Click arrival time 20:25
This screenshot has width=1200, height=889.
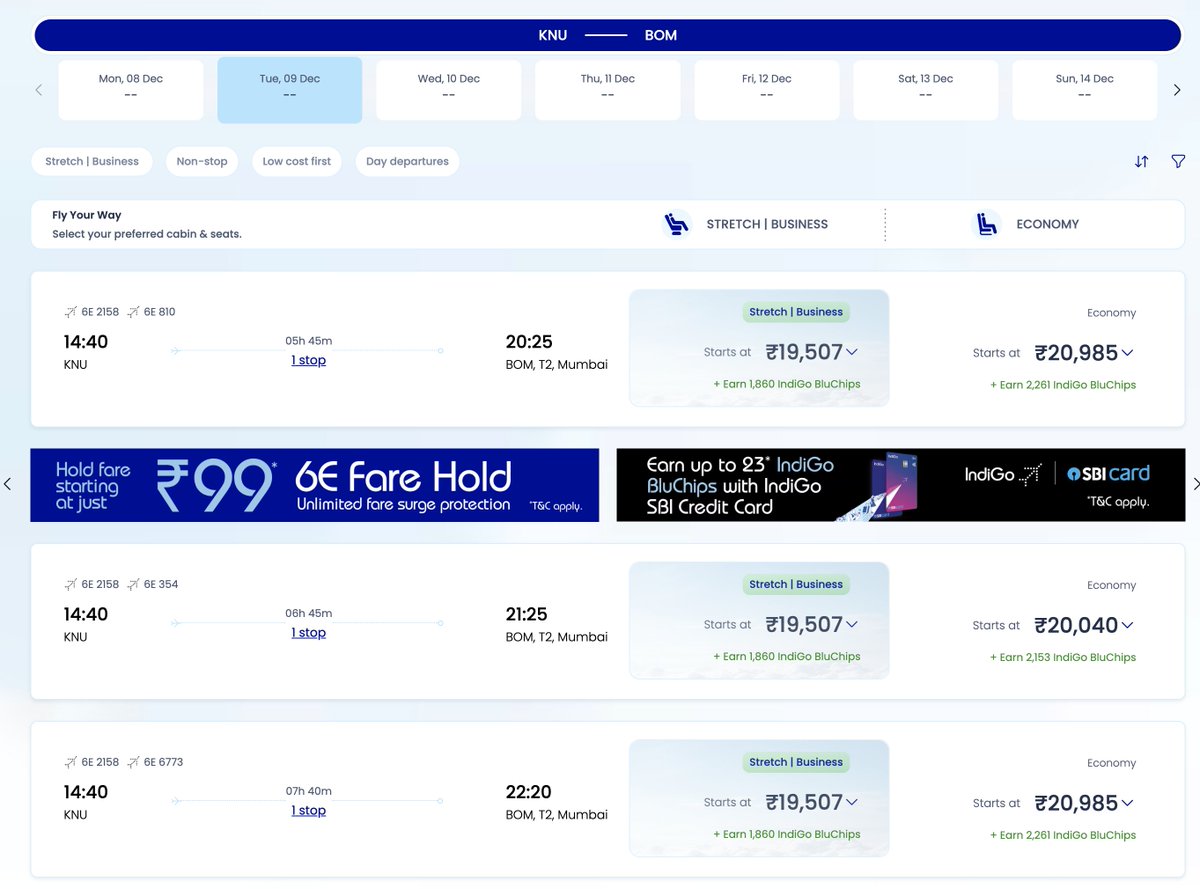pos(529,342)
